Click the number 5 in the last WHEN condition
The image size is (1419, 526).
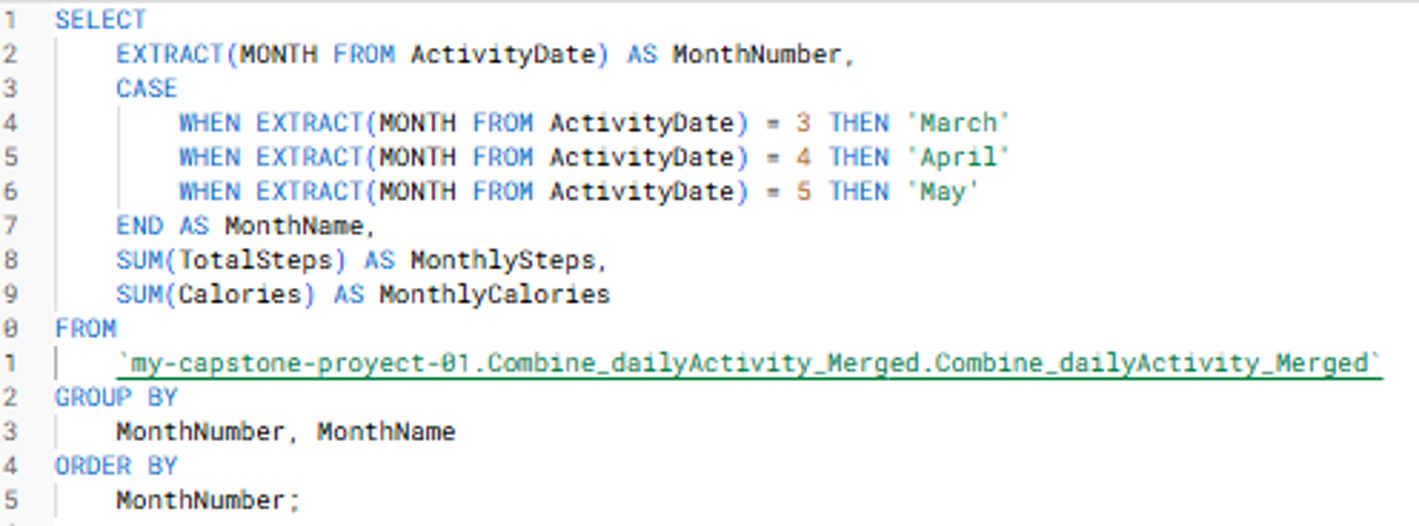click(804, 191)
